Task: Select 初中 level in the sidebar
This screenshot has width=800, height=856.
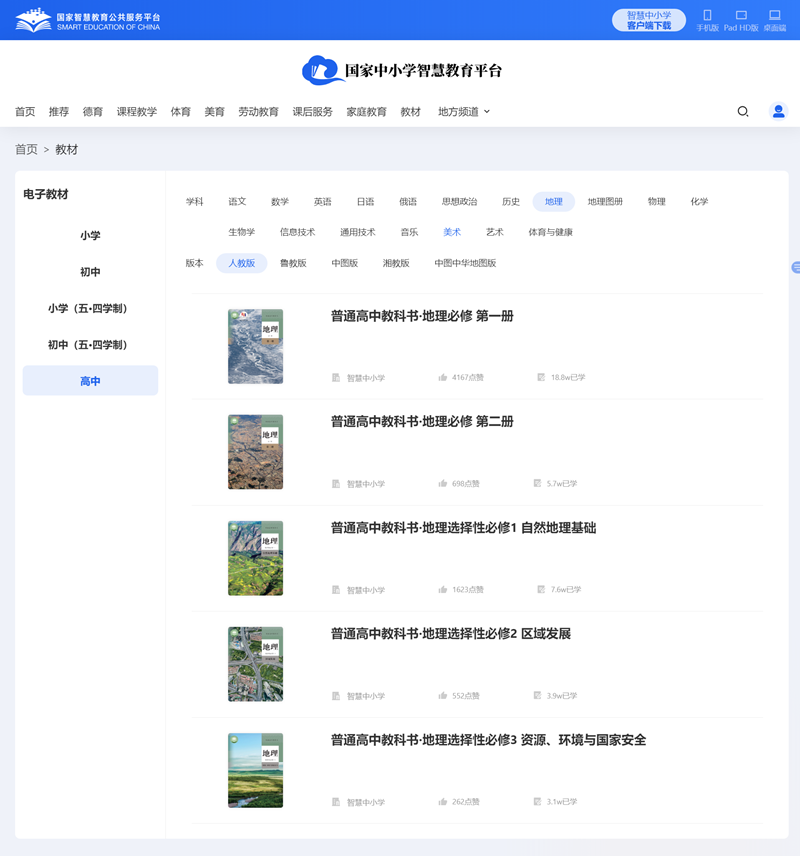Action: (90, 271)
